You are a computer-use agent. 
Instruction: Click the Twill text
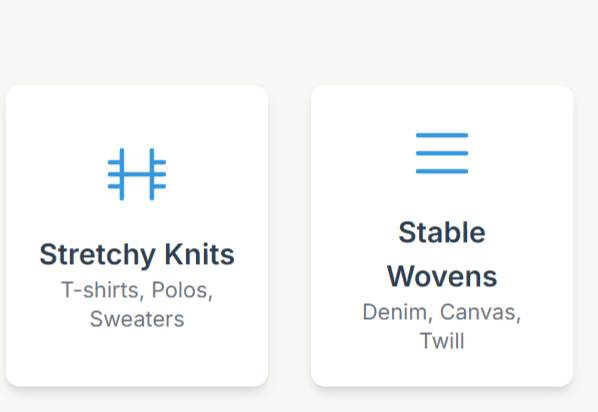coord(442,341)
